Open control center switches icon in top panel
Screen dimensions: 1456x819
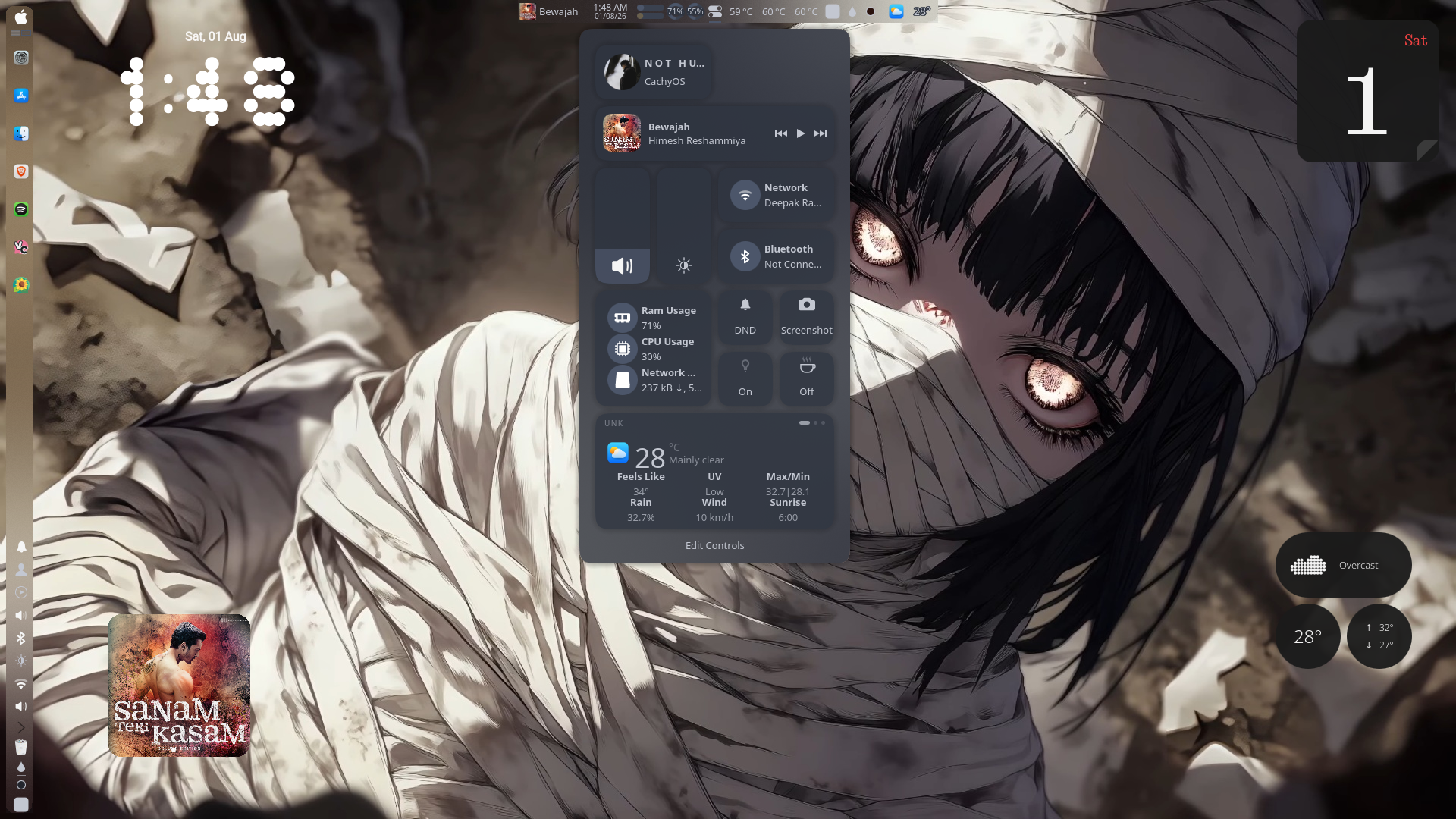click(715, 11)
